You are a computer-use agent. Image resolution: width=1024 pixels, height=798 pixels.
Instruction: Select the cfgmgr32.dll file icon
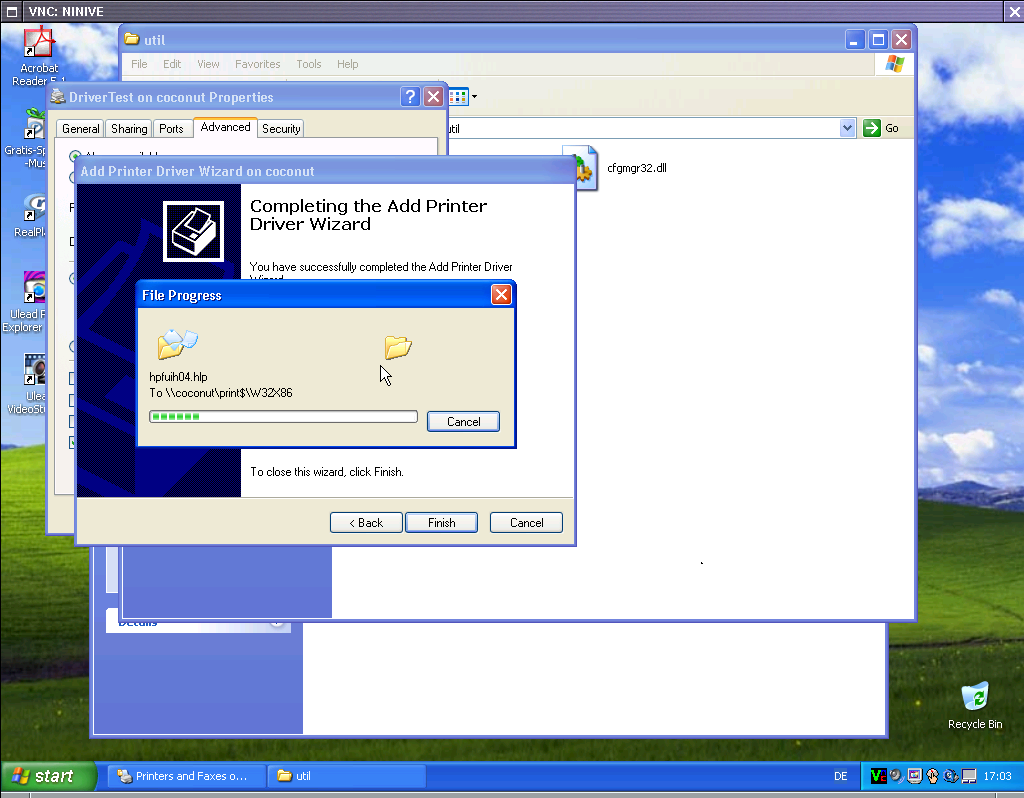click(580, 168)
